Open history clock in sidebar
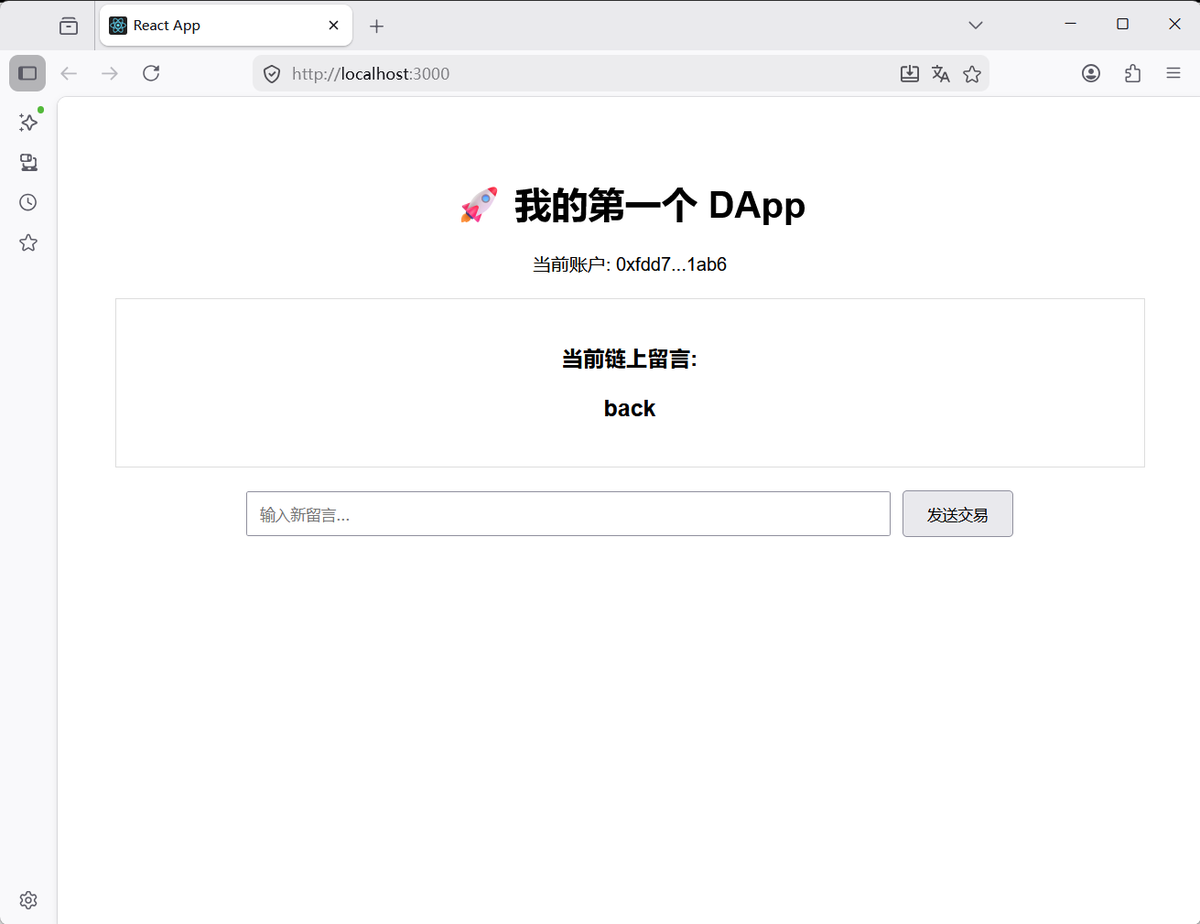1200x924 pixels. tap(28, 202)
